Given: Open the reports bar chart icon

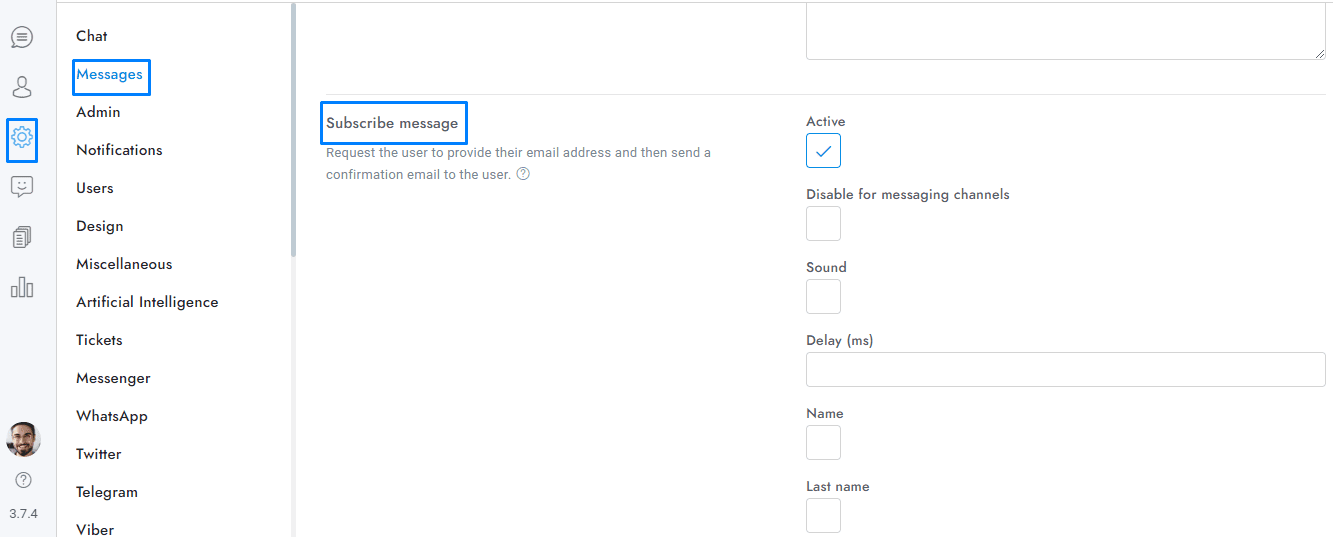Looking at the screenshot, I should (22, 287).
